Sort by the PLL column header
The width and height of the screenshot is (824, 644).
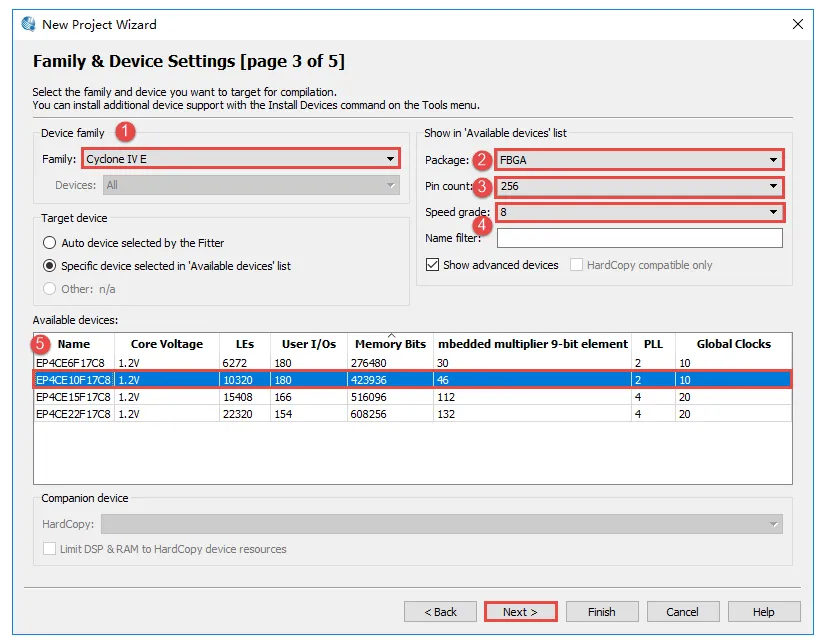653,344
